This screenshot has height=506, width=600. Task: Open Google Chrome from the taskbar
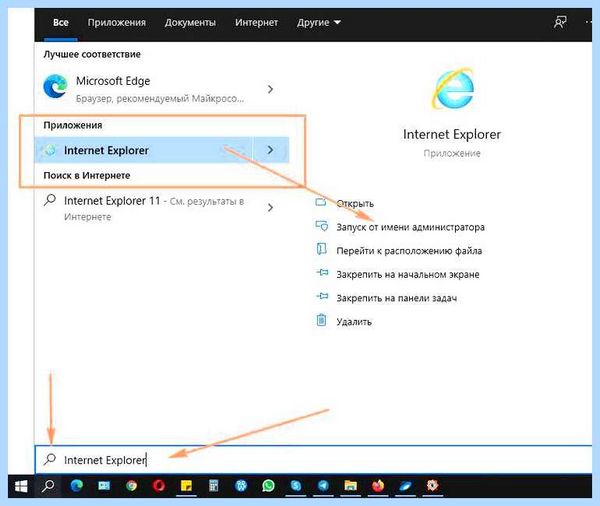(131, 486)
